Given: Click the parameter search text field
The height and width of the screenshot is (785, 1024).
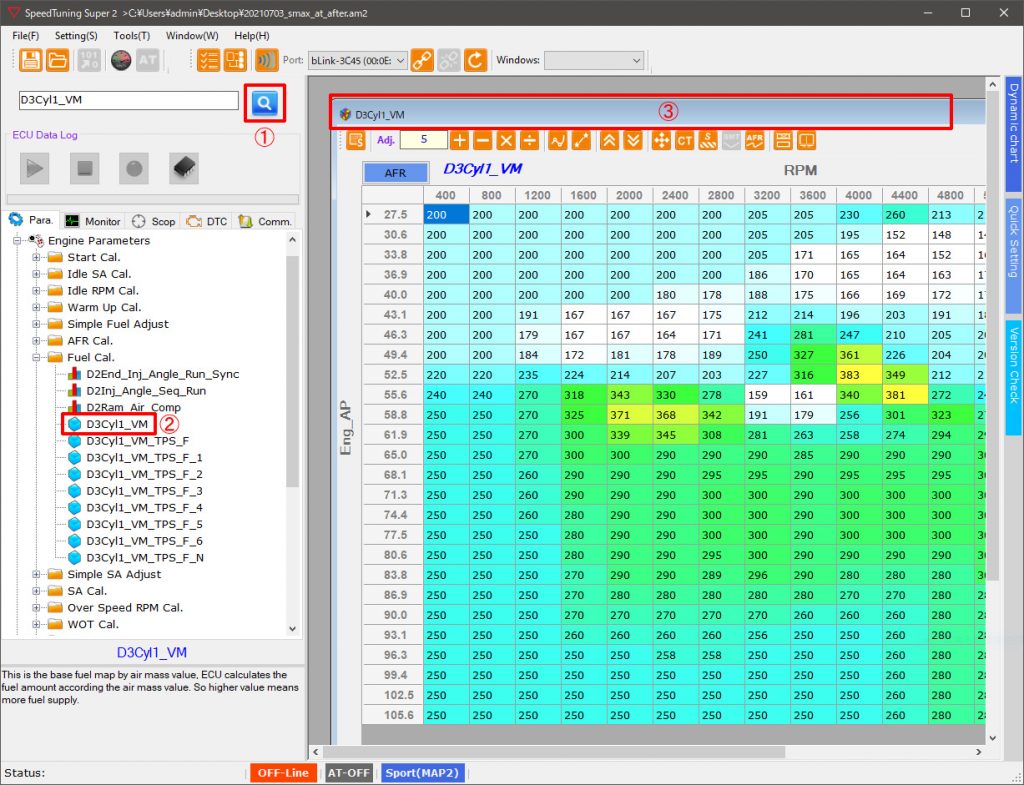Looking at the screenshot, I should pyautogui.click(x=129, y=100).
